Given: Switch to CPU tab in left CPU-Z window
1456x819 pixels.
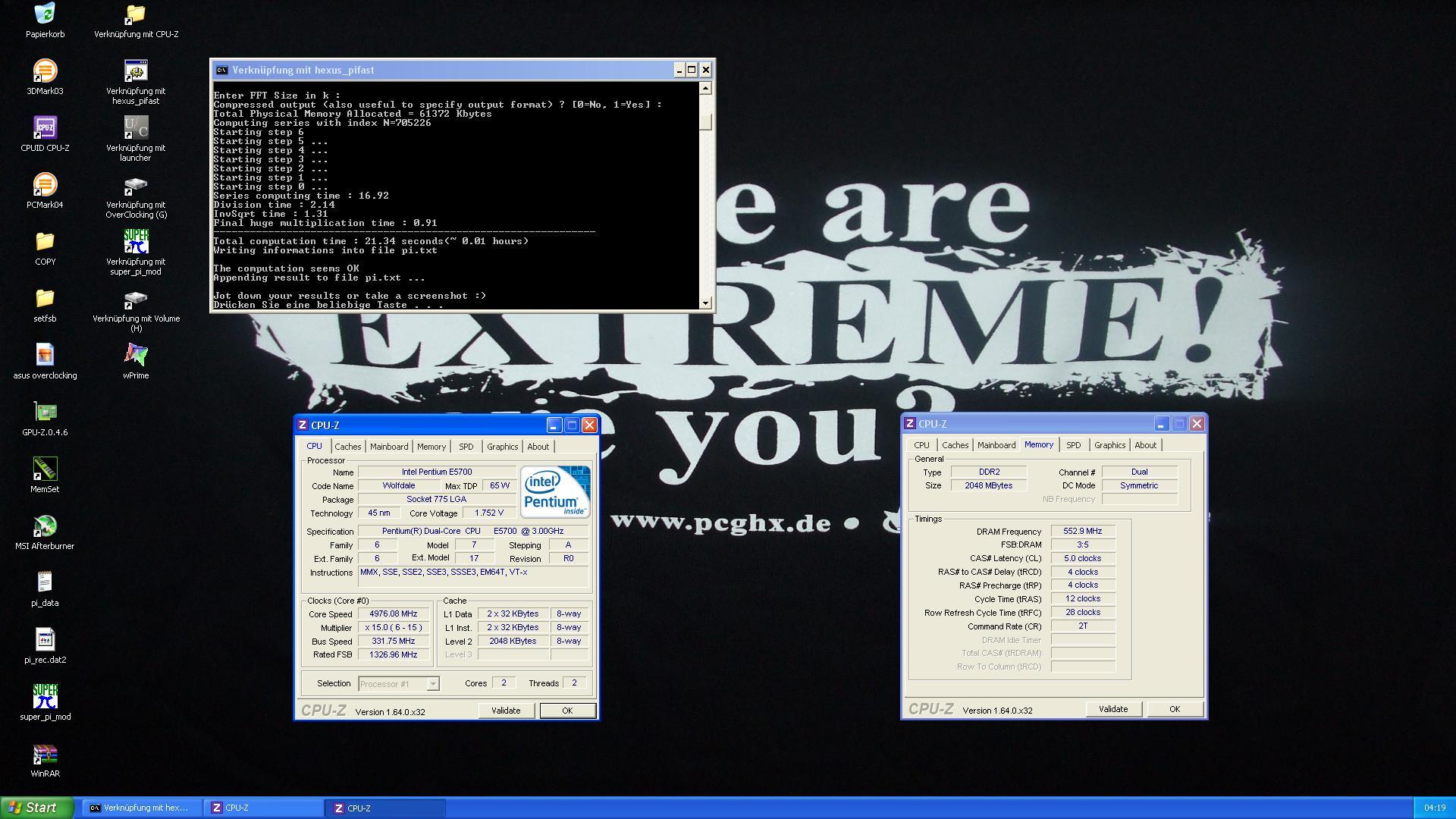Looking at the screenshot, I should pos(314,446).
